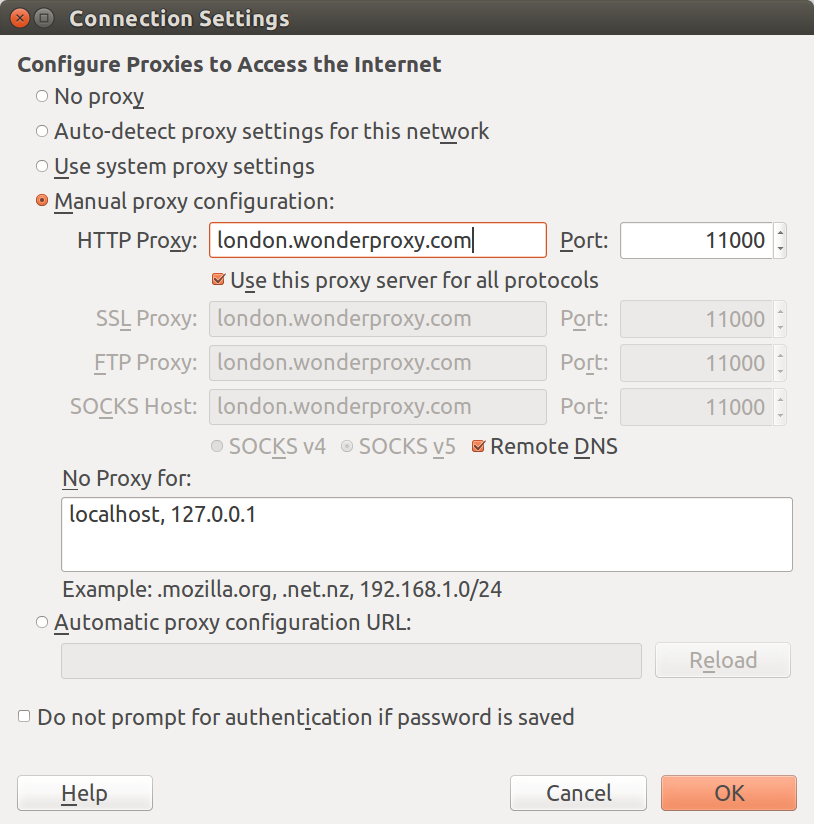Viewport: 814px width, 824px height.
Task: Cancel the Connection Settings dialog
Action: click(x=578, y=793)
